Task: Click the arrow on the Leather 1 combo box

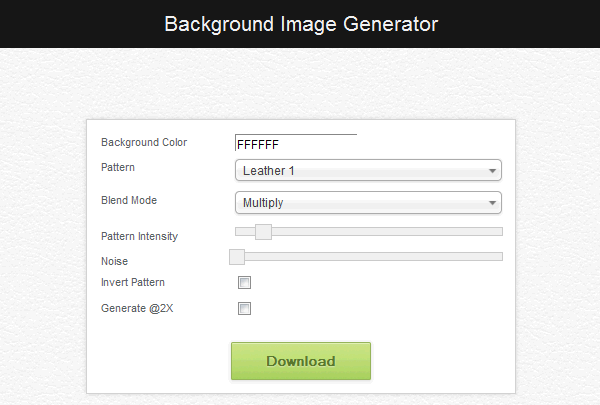Action: coord(492,171)
